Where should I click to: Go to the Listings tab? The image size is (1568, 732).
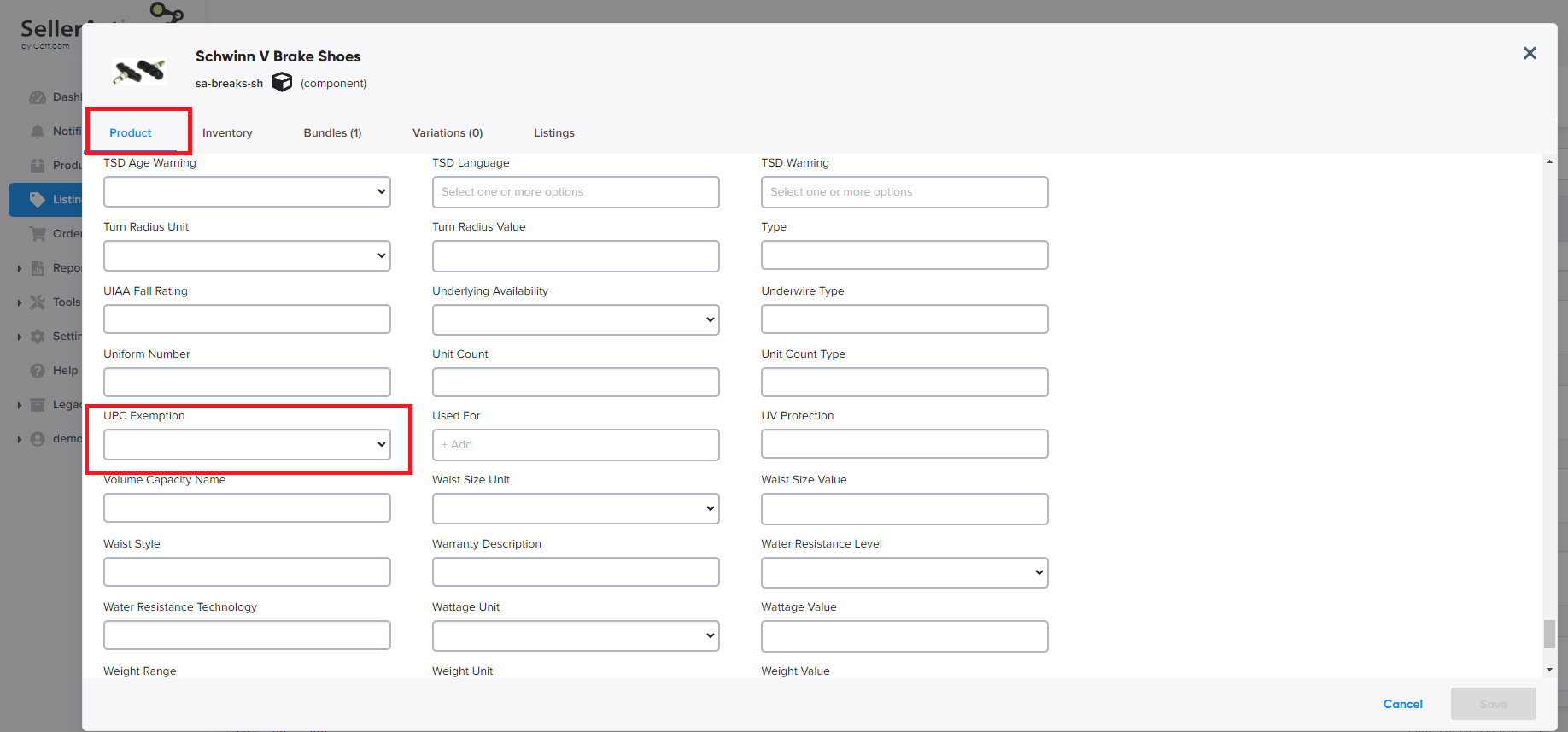click(x=554, y=133)
